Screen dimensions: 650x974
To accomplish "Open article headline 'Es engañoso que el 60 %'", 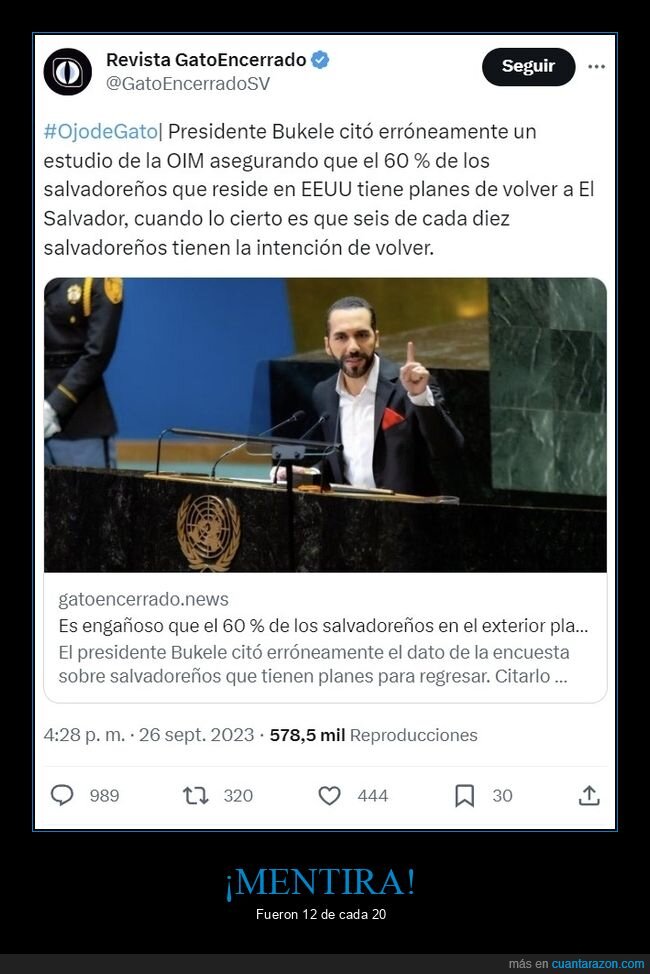I will [323, 626].
